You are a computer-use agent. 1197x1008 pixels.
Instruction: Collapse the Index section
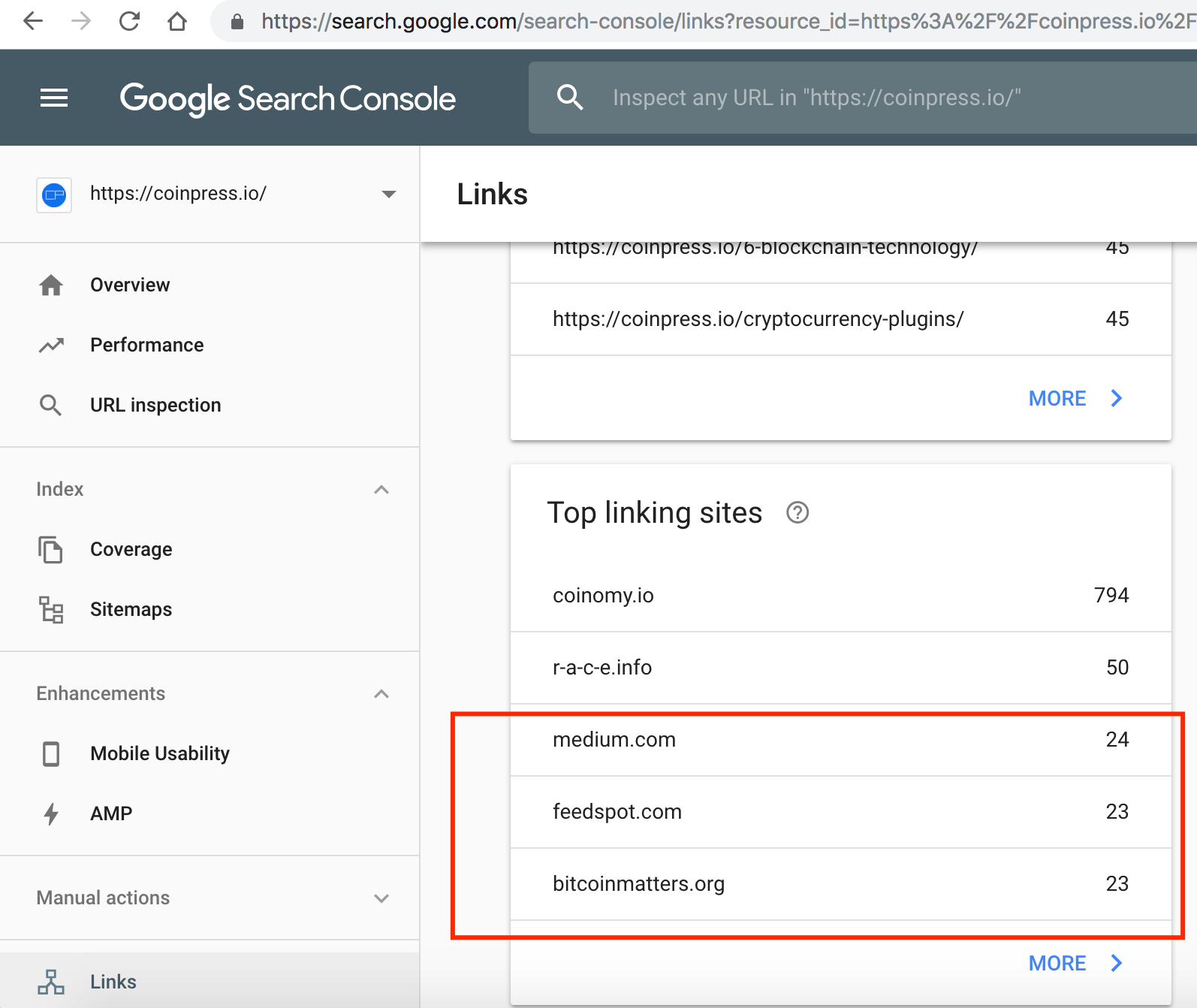[x=381, y=490]
